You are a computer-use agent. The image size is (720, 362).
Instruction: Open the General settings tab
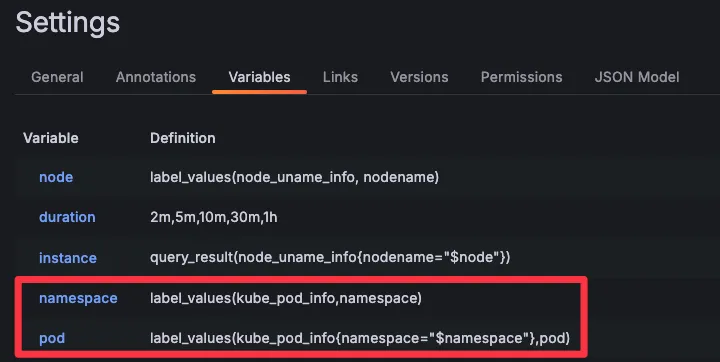[x=57, y=77]
